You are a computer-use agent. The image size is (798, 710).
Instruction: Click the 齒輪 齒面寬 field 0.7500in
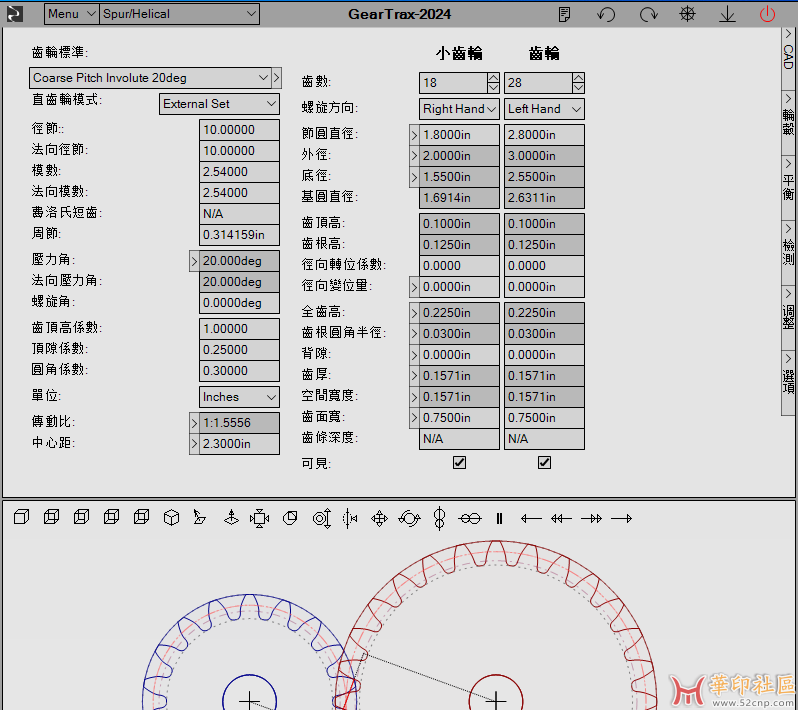(x=544, y=418)
